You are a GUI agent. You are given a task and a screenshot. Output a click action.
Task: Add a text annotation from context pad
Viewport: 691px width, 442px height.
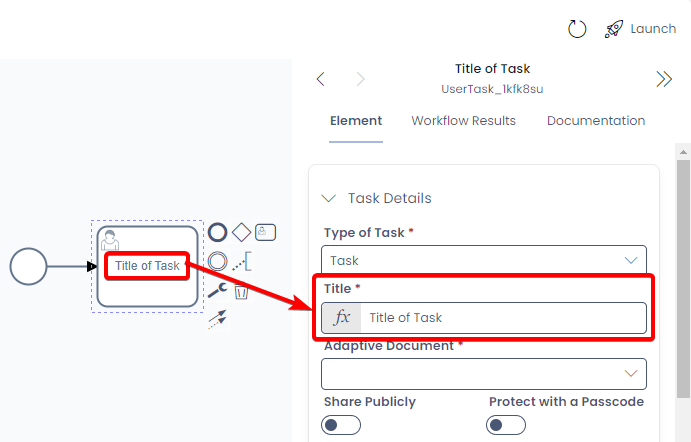[241, 262]
